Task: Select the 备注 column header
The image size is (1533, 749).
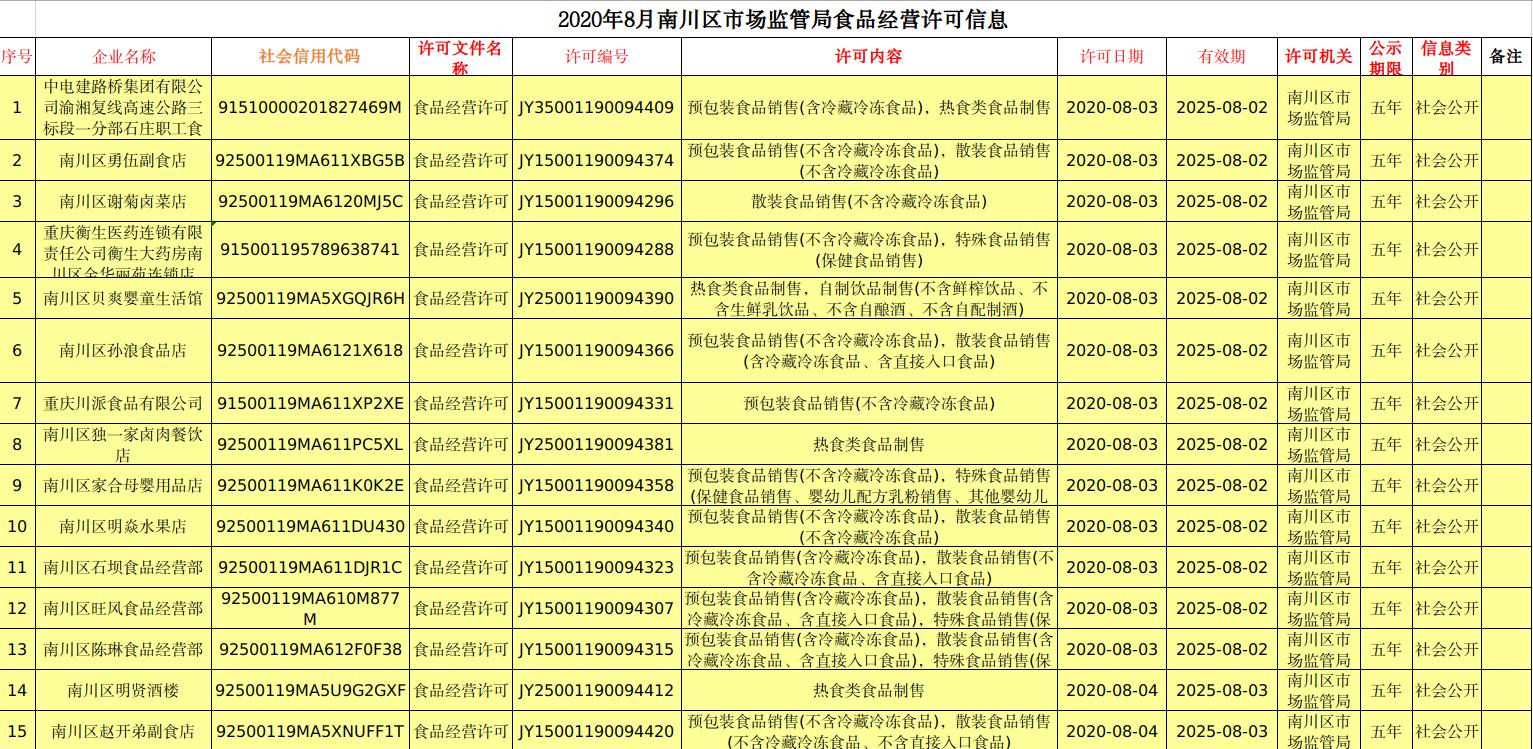Action: coord(1505,57)
